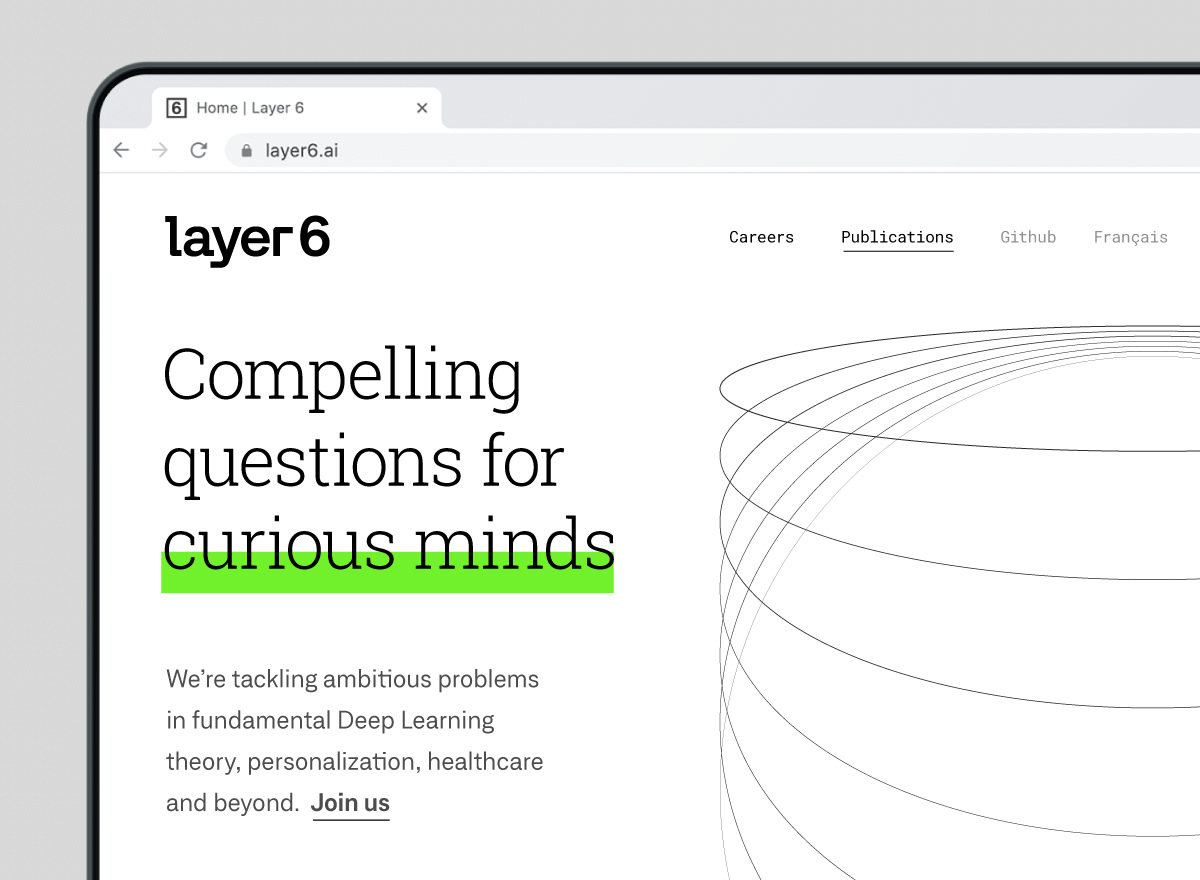Reload the page with the refresh icon

coord(199,150)
